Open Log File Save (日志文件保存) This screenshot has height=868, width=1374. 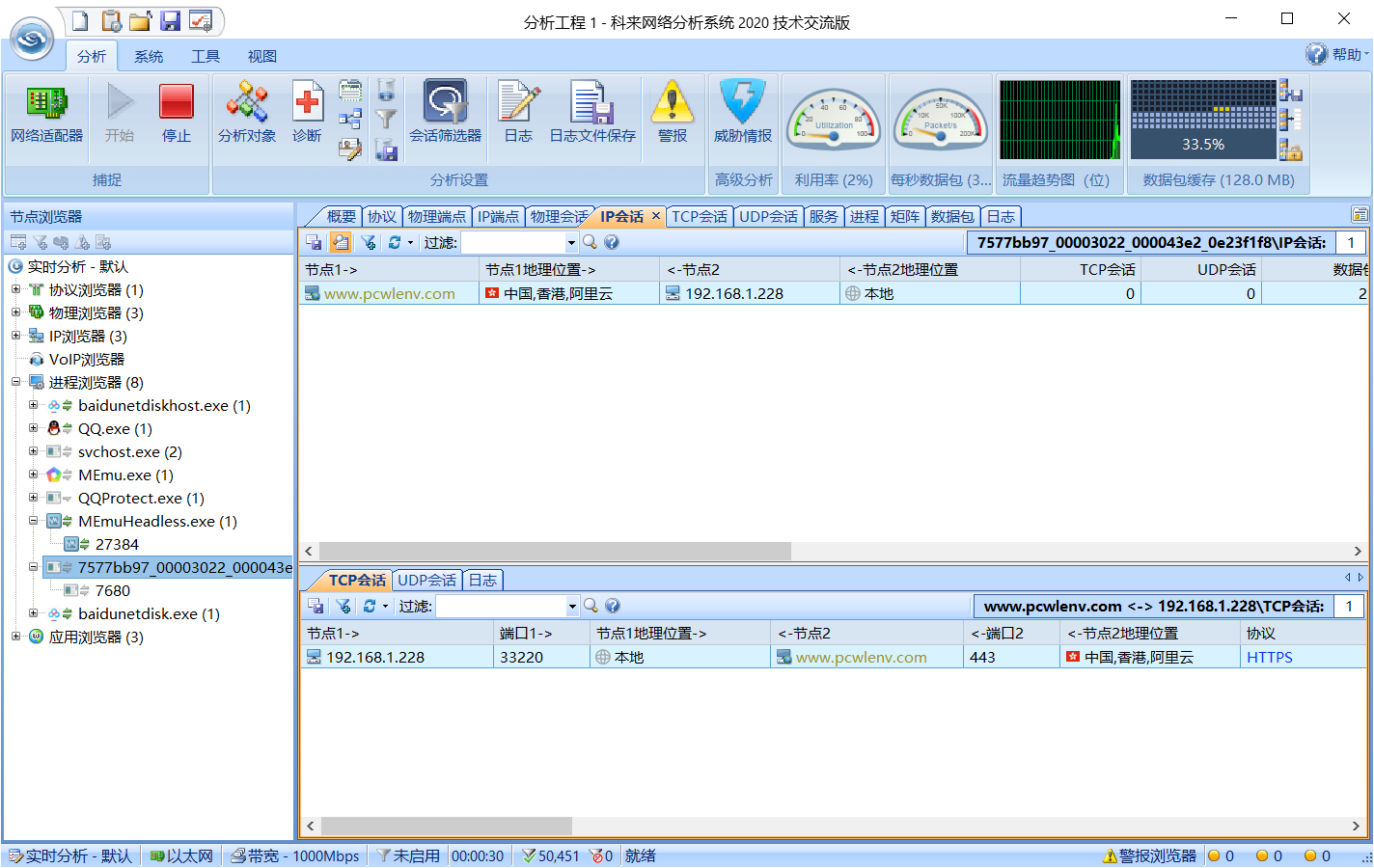[x=592, y=115]
